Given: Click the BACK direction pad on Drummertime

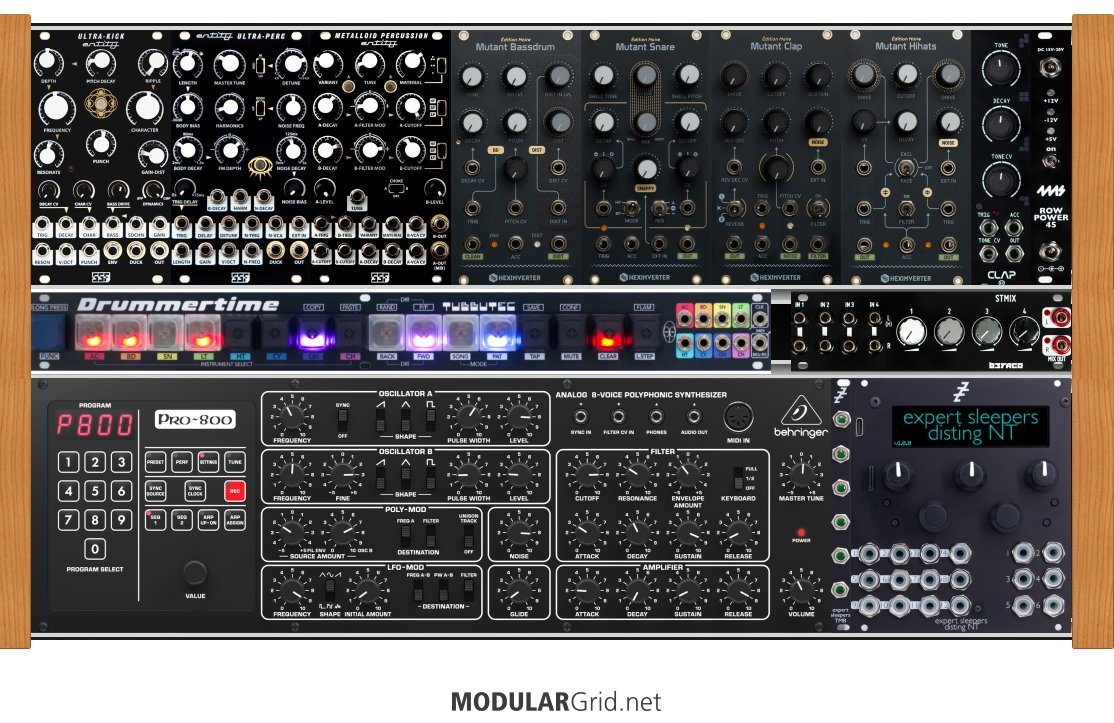Looking at the screenshot, I should pos(386,332).
